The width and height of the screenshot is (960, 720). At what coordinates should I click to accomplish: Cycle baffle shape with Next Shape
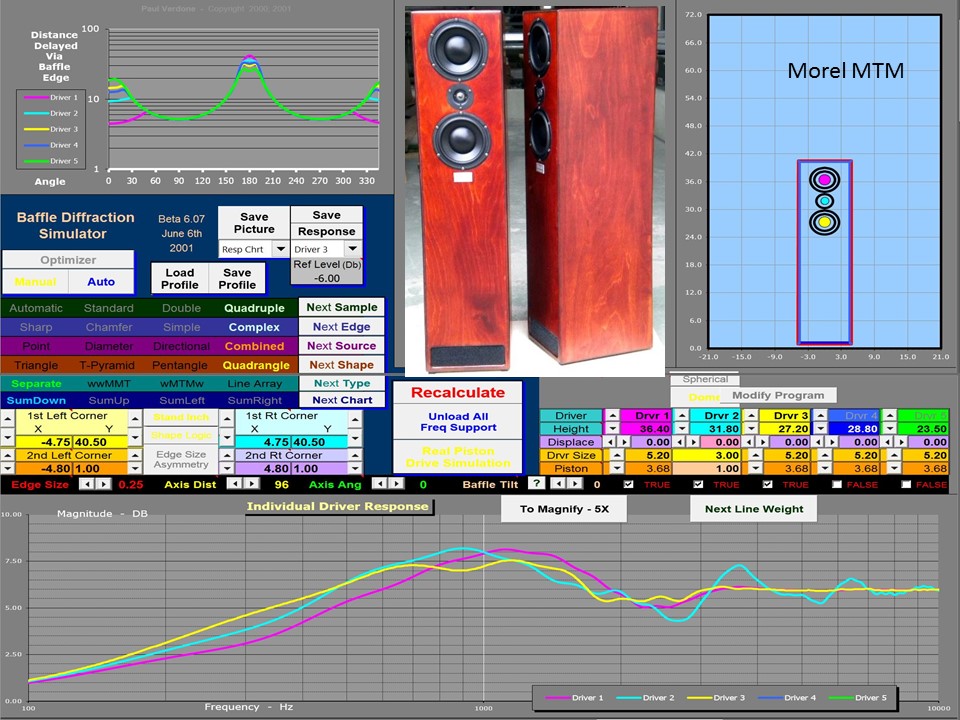[342, 364]
